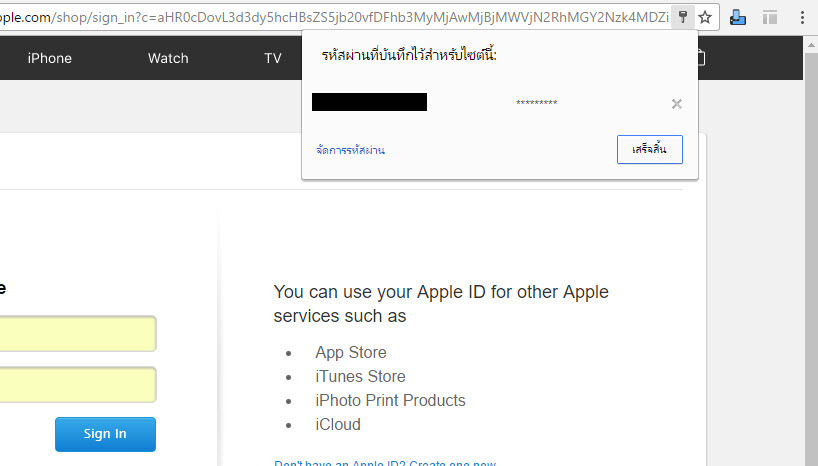818x466 pixels.
Task: Bookmark this page with the star icon
Action: [705, 17]
